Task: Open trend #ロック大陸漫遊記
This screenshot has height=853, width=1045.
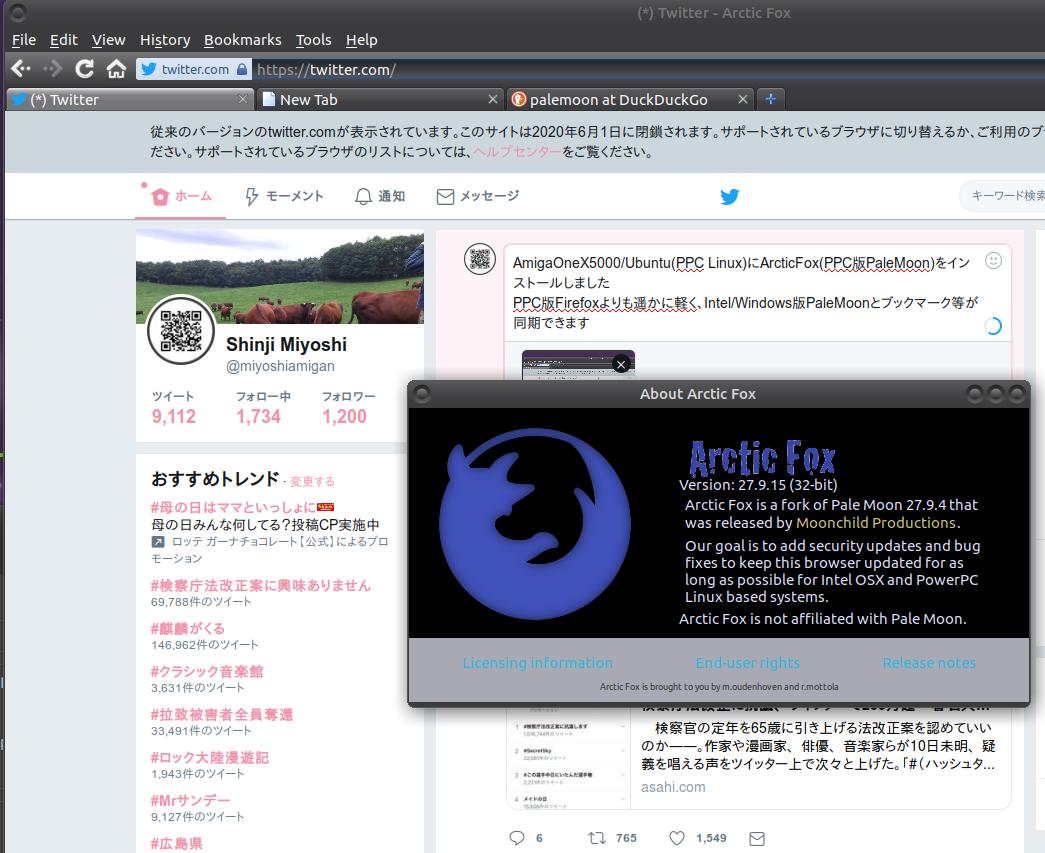Action: tap(210, 757)
